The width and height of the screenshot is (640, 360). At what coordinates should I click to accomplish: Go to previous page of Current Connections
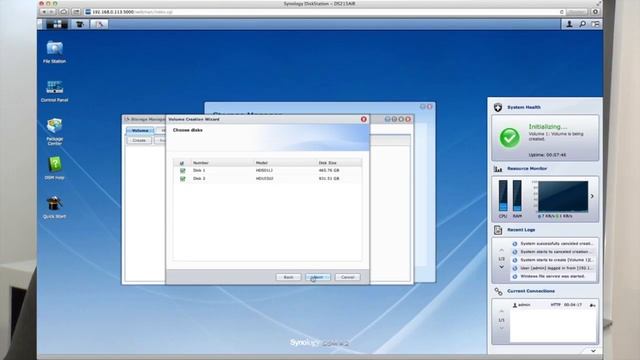(x=502, y=311)
